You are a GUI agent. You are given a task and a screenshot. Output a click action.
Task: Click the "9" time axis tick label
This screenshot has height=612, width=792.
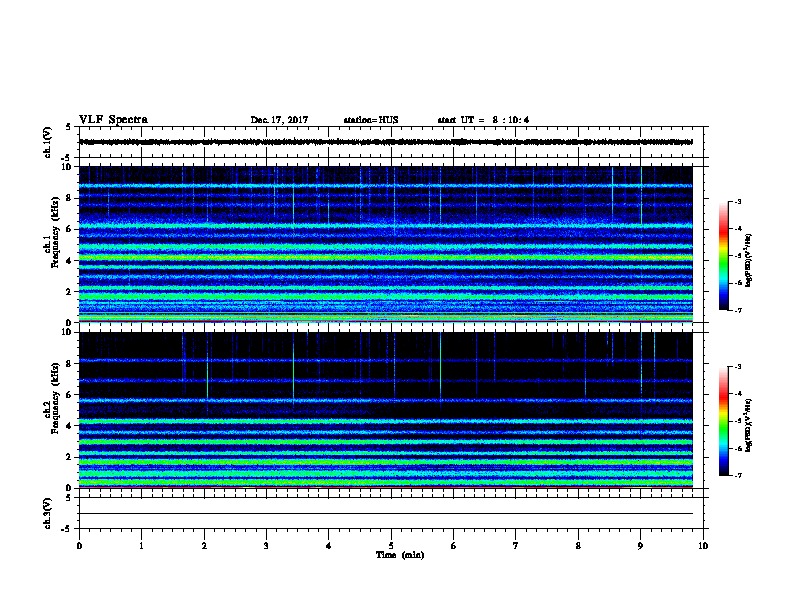[x=640, y=545]
